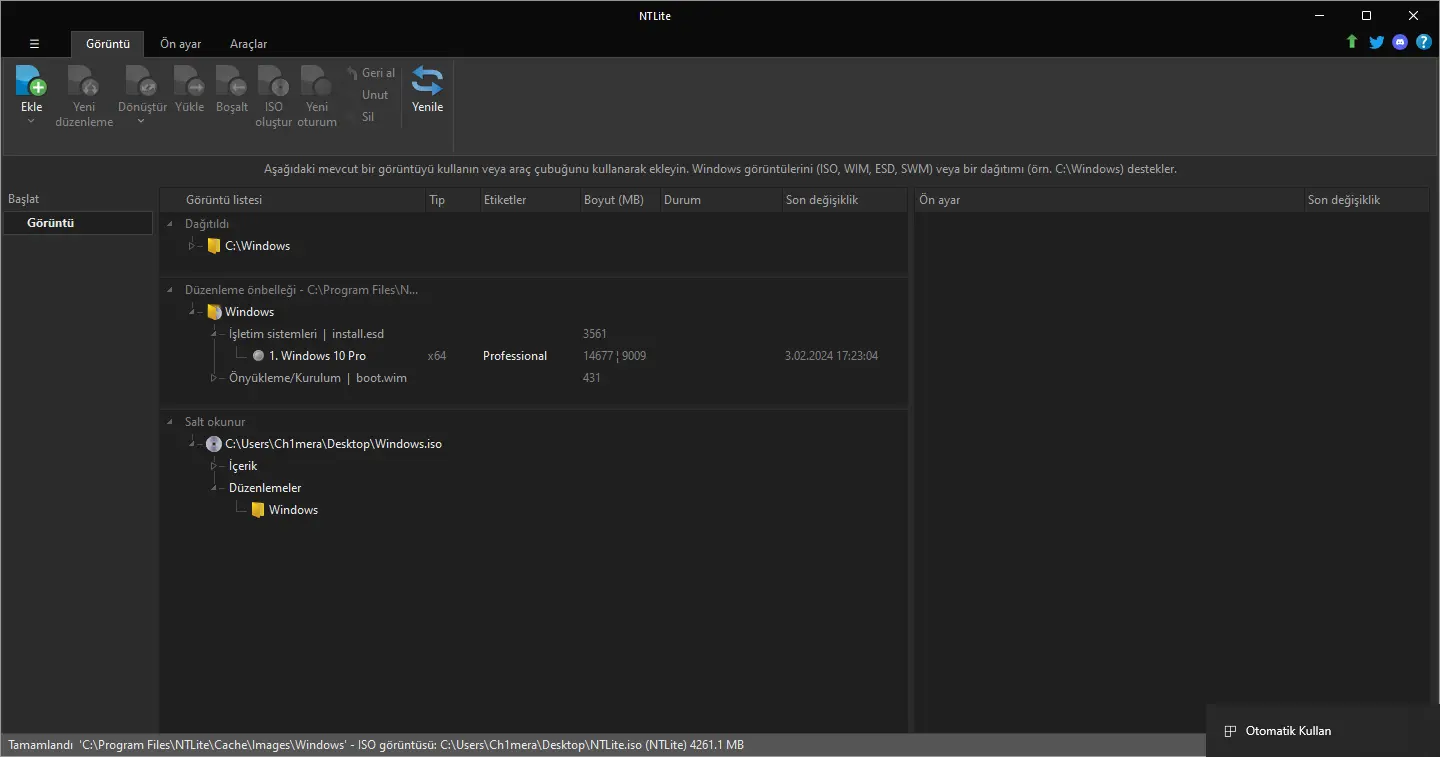Click the ISO oluştur icon
The height and width of the screenshot is (757, 1440).
click(x=274, y=81)
